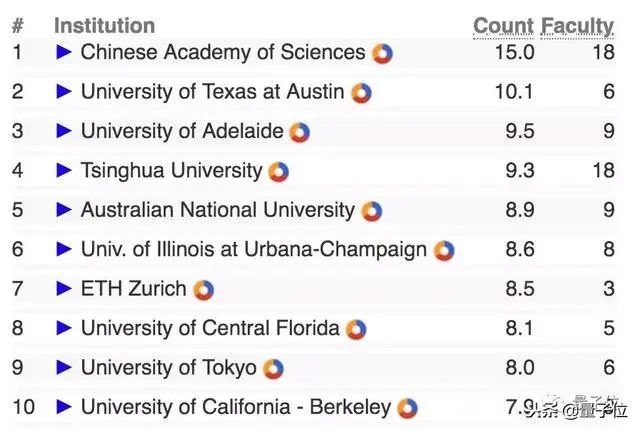View pie chart for Illinois at Urbana-Champaign
This screenshot has height=431, width=640.
[x=443, y=250]
